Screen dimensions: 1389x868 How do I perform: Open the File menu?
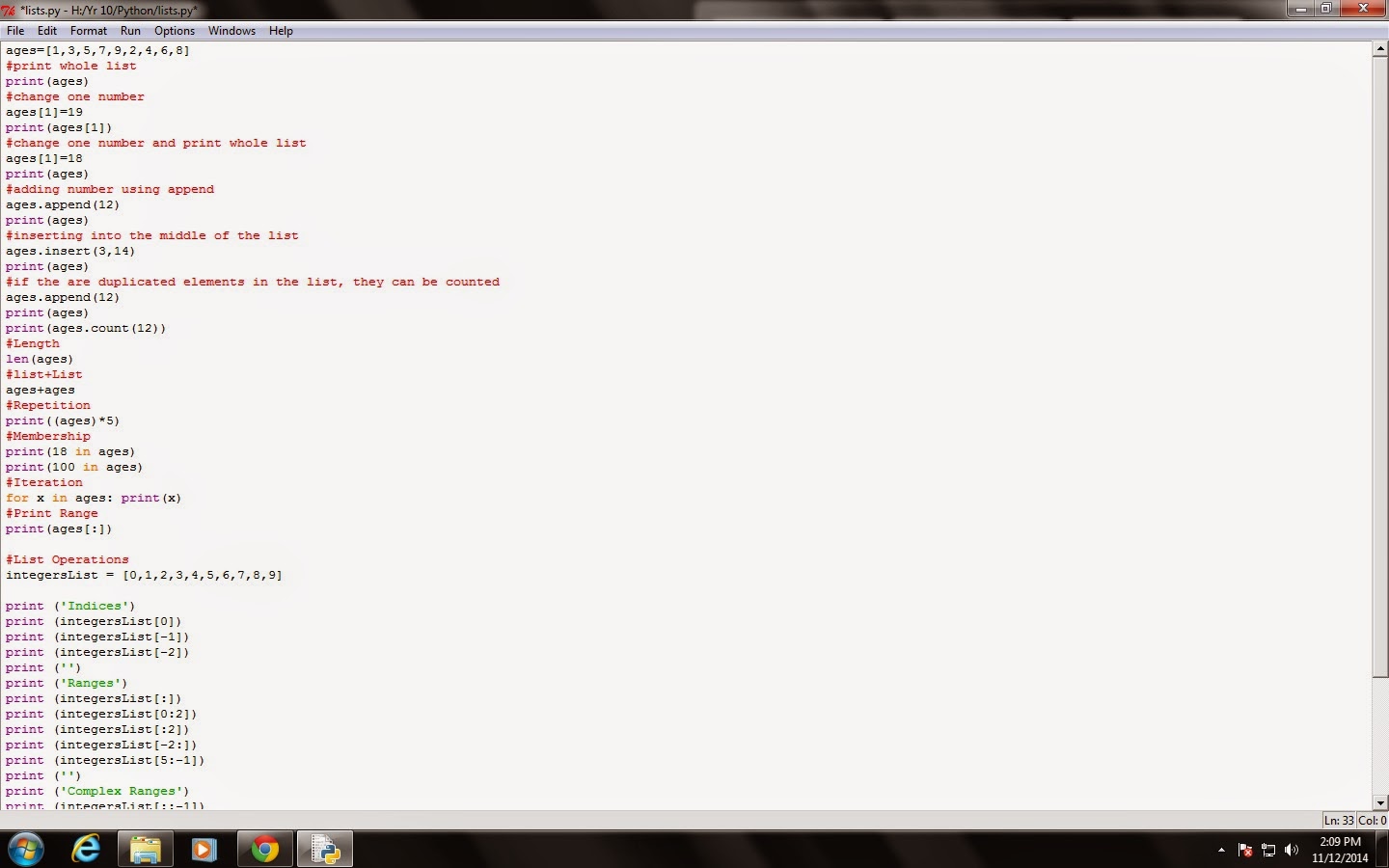tap(15, 31)
